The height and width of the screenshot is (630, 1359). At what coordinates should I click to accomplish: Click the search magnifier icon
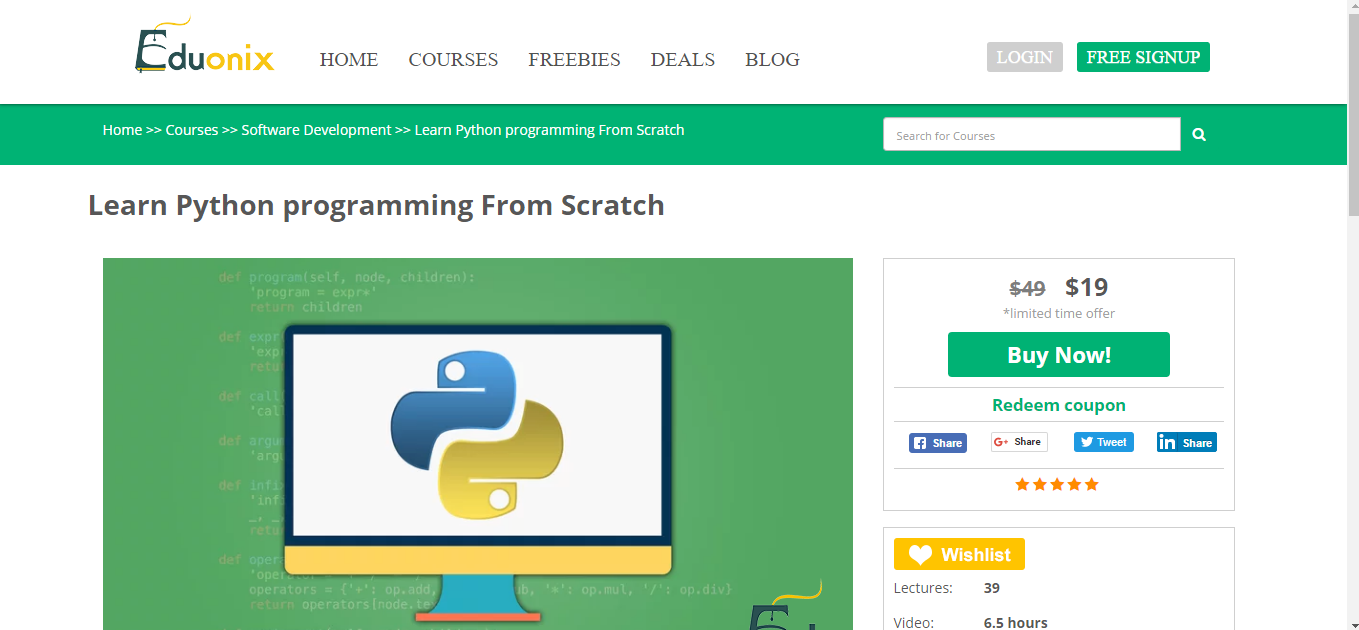pos(1198,133)
